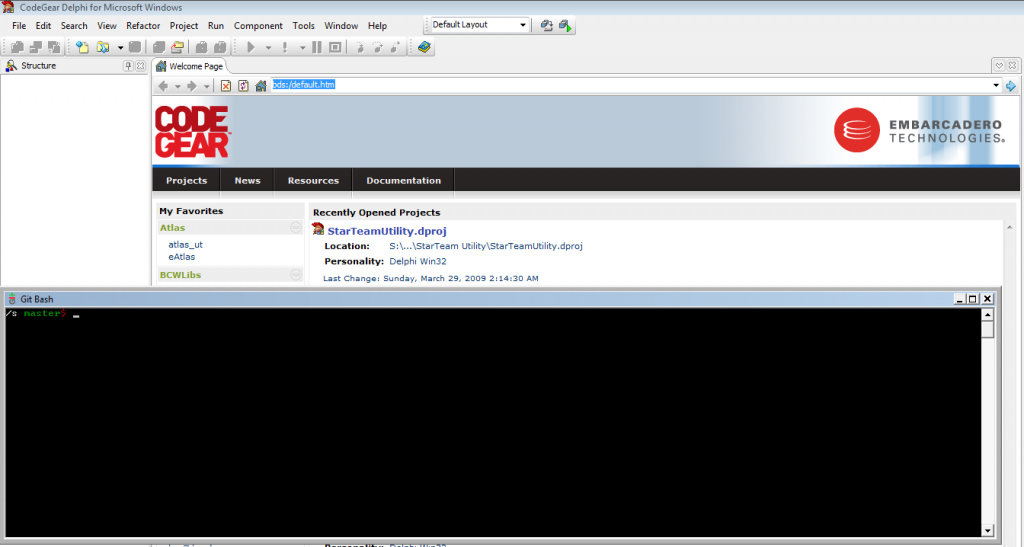Screen dimensions: 1024x547
Task: Open Help contents book icon
Action: 424,47
